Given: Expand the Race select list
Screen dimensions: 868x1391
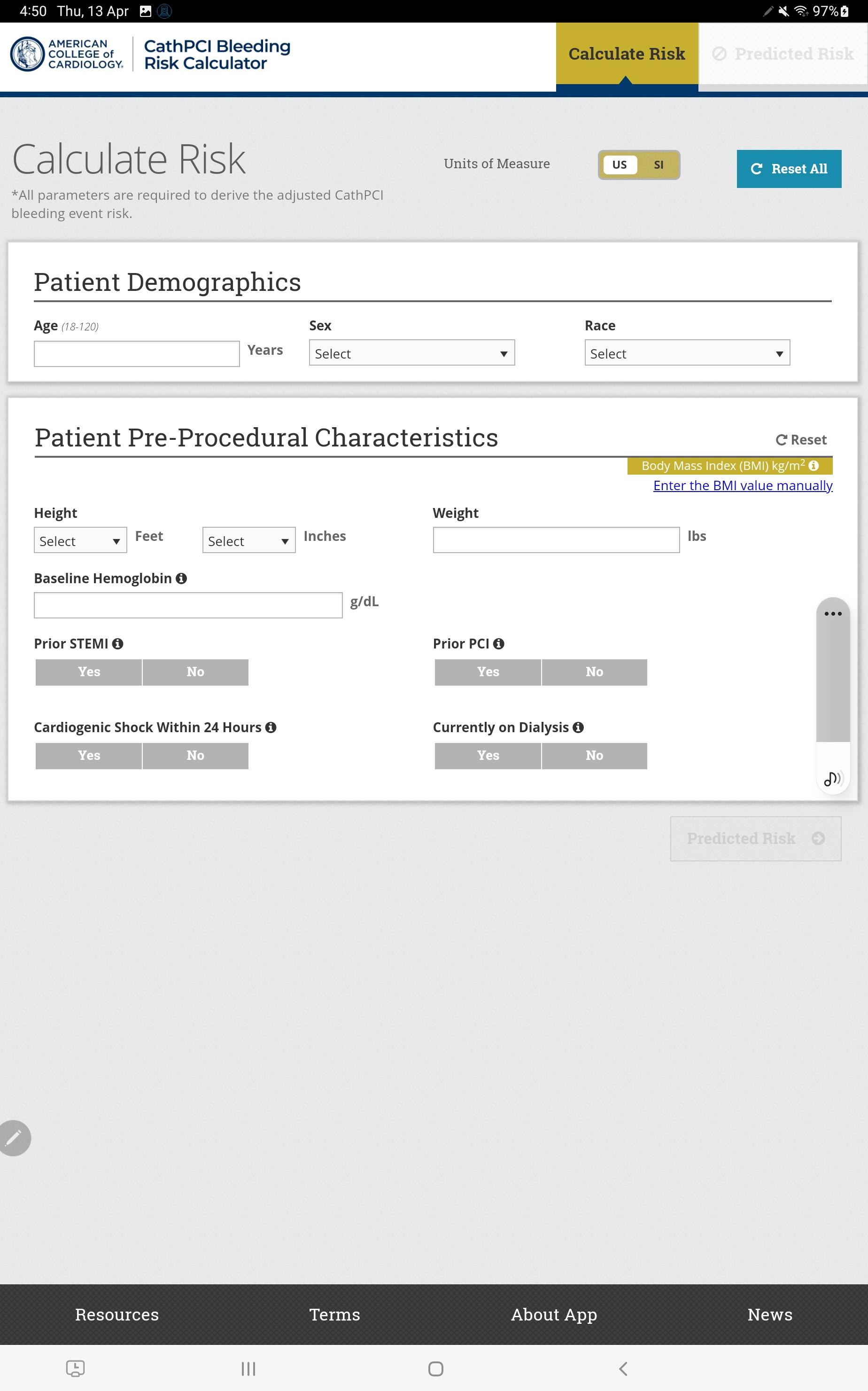Looking at the screenshot, I should 687,353.
